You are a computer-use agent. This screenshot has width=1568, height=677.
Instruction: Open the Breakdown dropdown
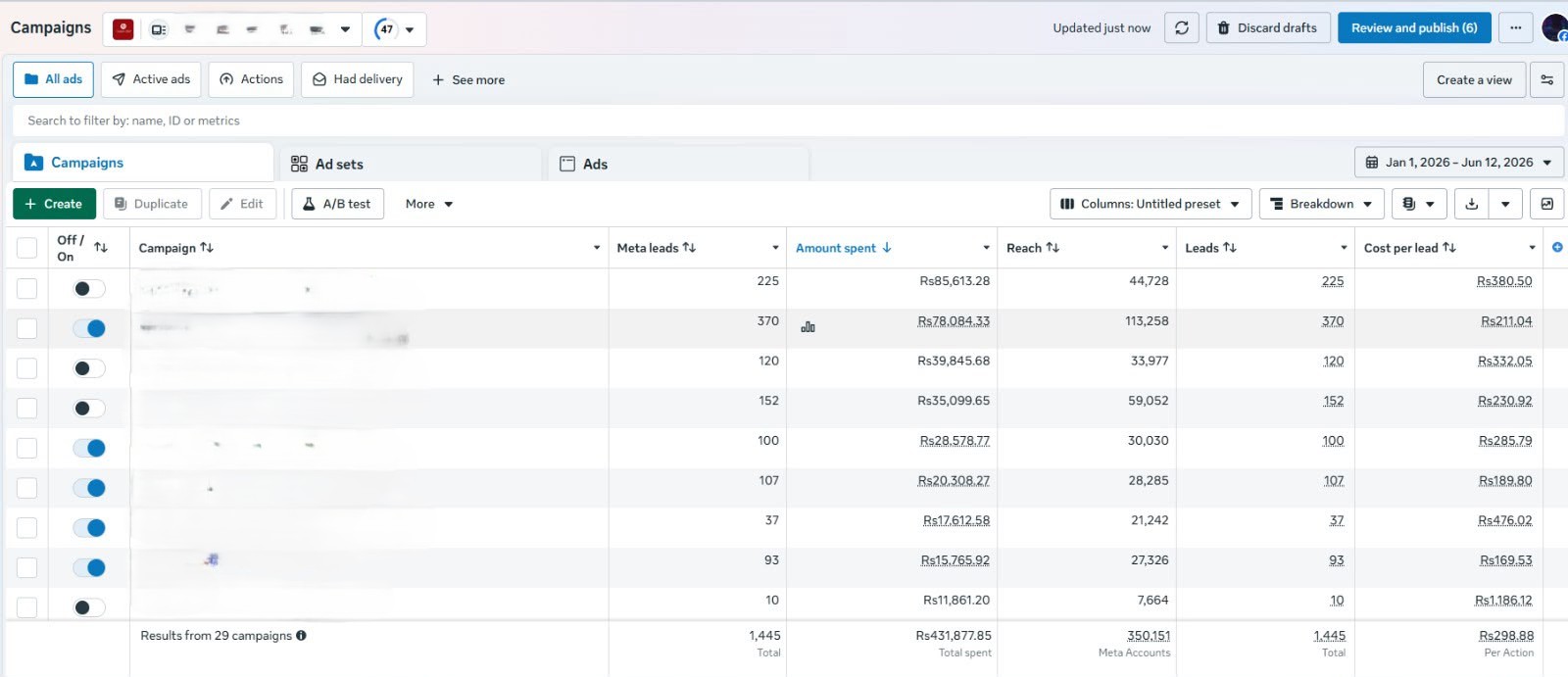[x=1321, y=204]
